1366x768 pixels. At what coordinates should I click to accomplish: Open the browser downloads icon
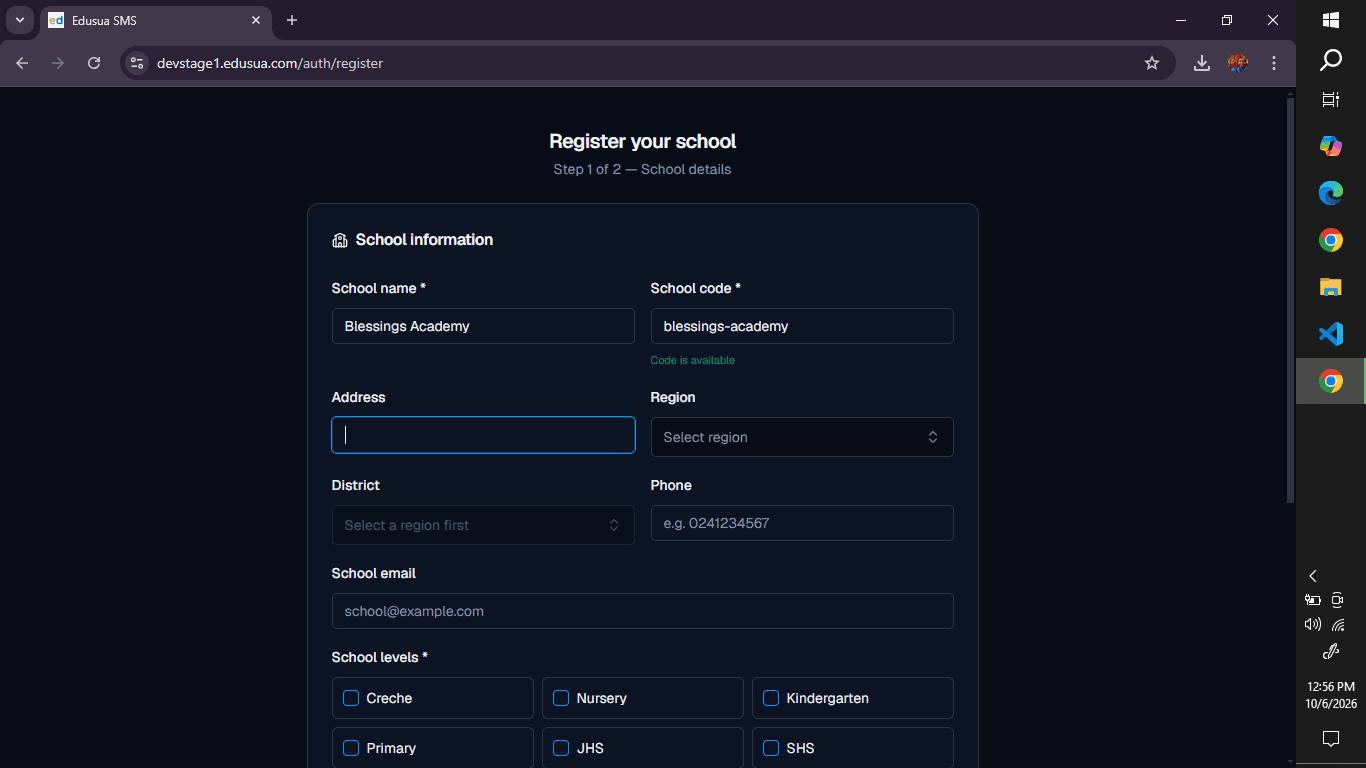pyautogui.click(x=1202, y=63)
